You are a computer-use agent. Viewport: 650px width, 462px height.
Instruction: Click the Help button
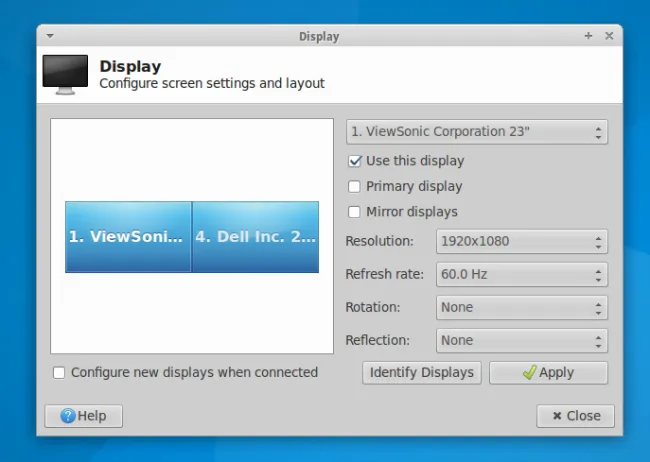[83, 415]
